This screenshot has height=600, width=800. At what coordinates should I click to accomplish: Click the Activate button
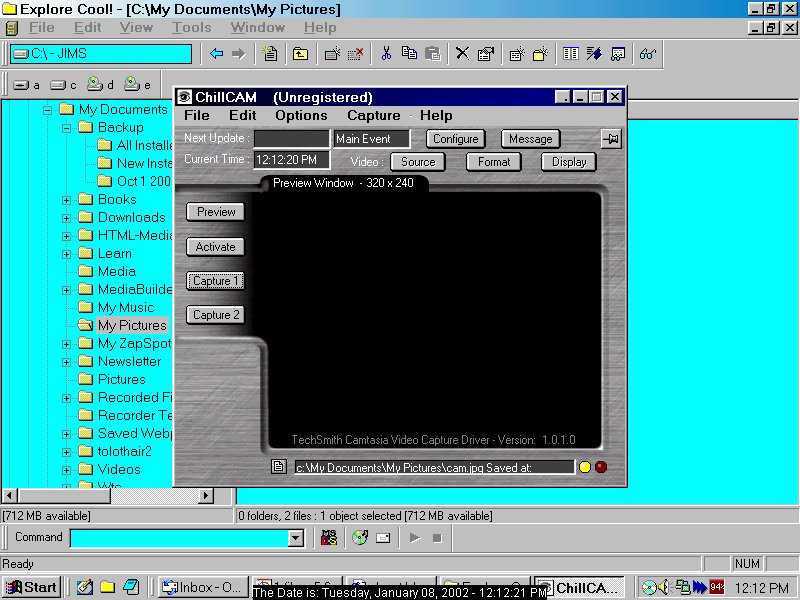click(x=215, y=247)
